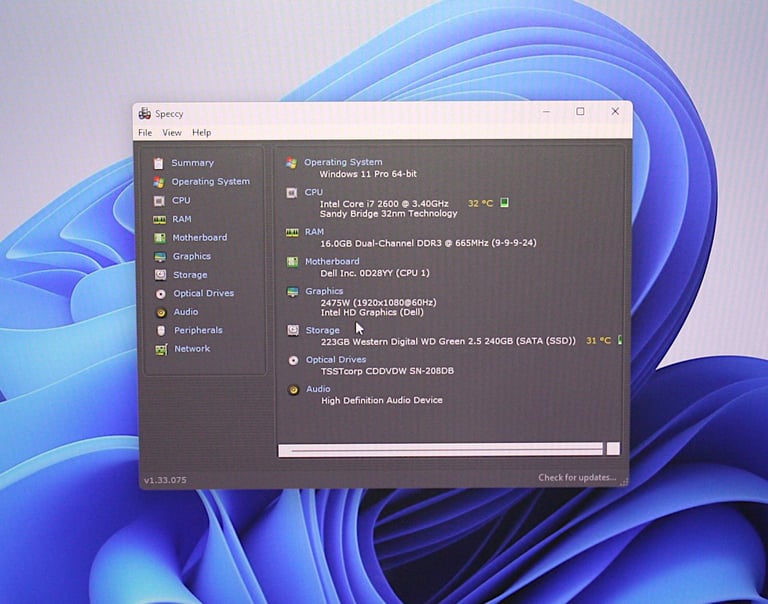The width and height of the screenshot is (768, 604).
Task: Select Graphics in the sidebar
Action: pos(192,256)
